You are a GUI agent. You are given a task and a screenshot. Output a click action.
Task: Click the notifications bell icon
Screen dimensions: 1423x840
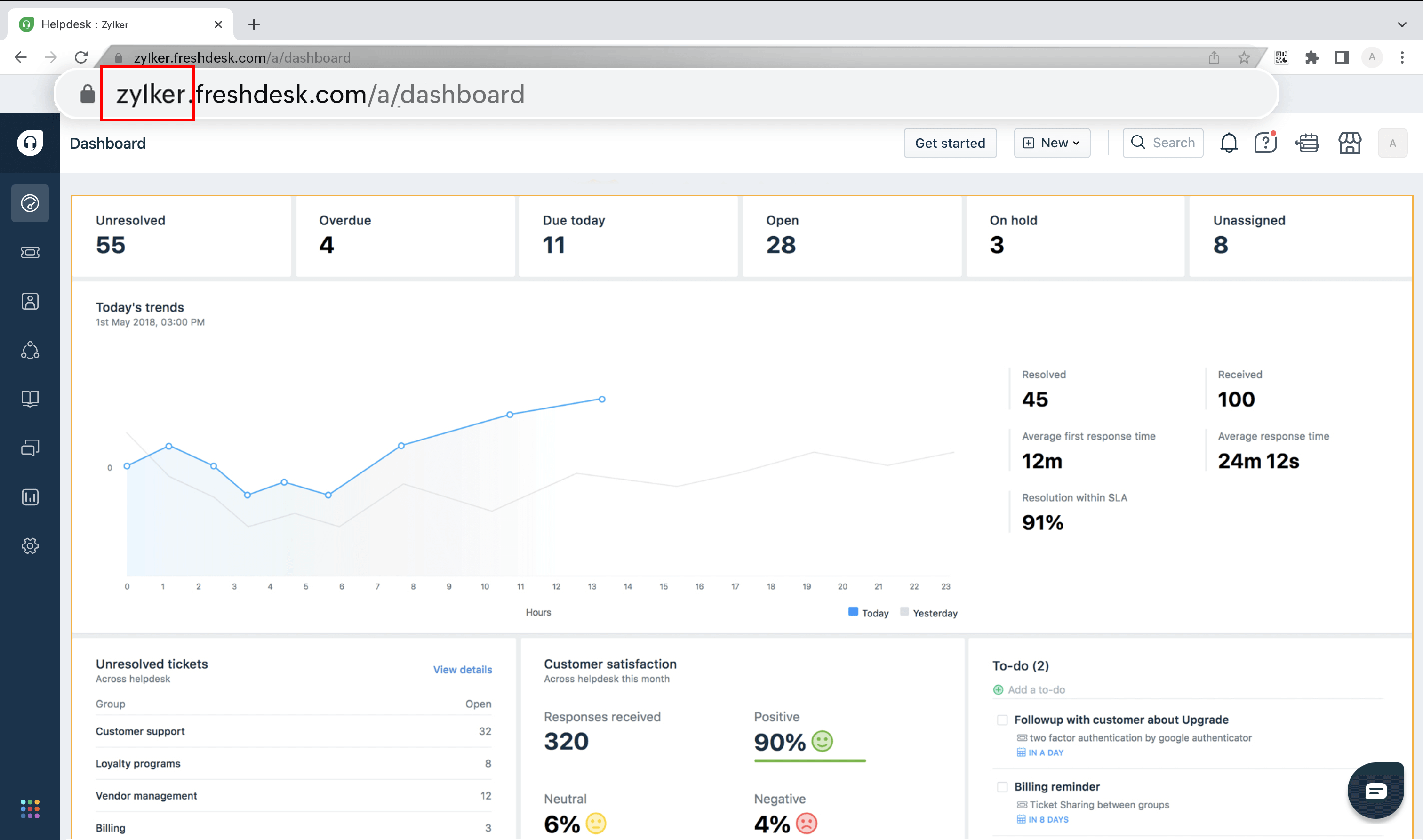coord(1228,143)
